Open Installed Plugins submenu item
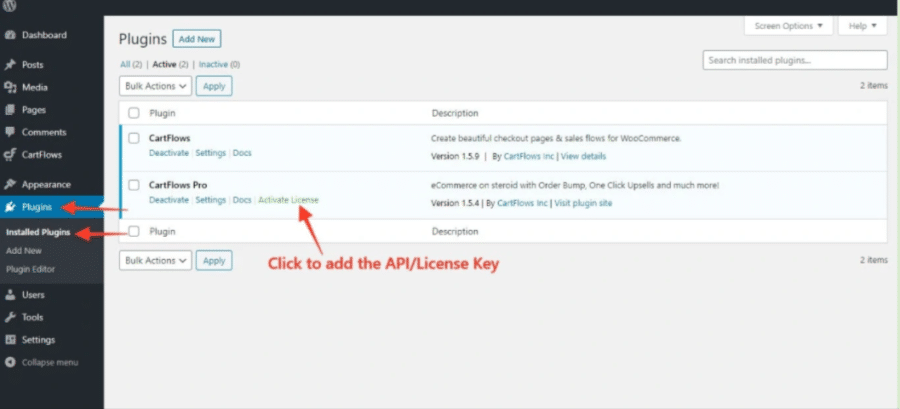The height and width of the screenshot is (409, 900). point(38,232)
